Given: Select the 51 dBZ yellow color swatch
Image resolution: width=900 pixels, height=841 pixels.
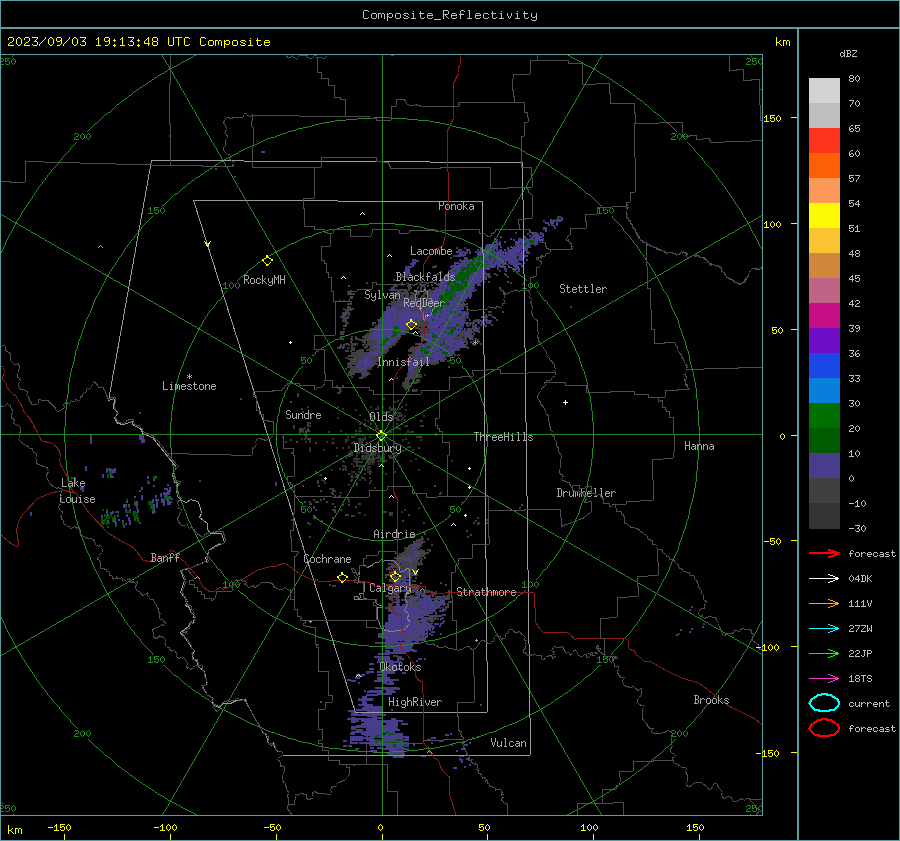Looking at the screenshot, I should click(x=824, y=216).
